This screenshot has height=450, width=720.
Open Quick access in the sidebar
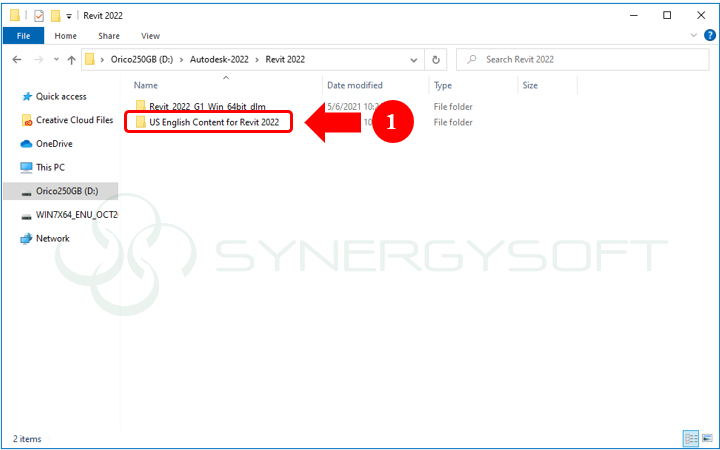61,96
